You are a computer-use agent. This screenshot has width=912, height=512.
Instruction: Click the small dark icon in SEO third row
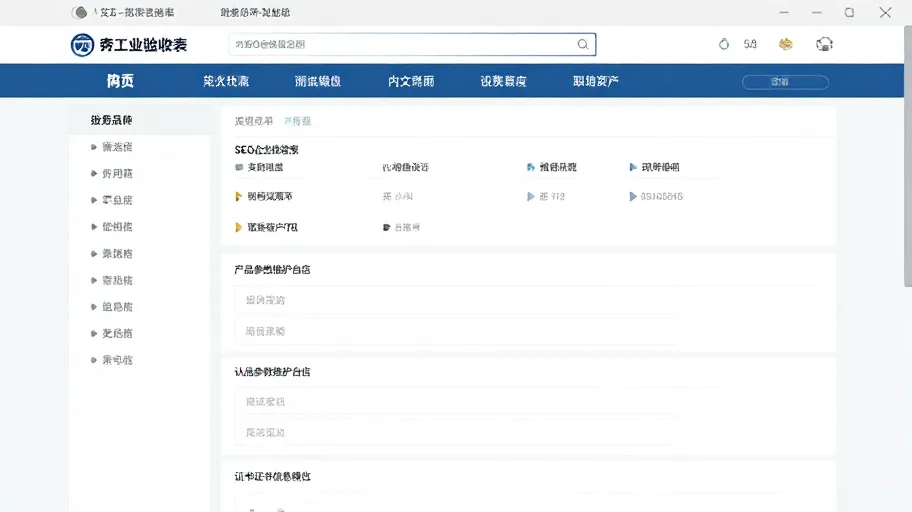386,227
